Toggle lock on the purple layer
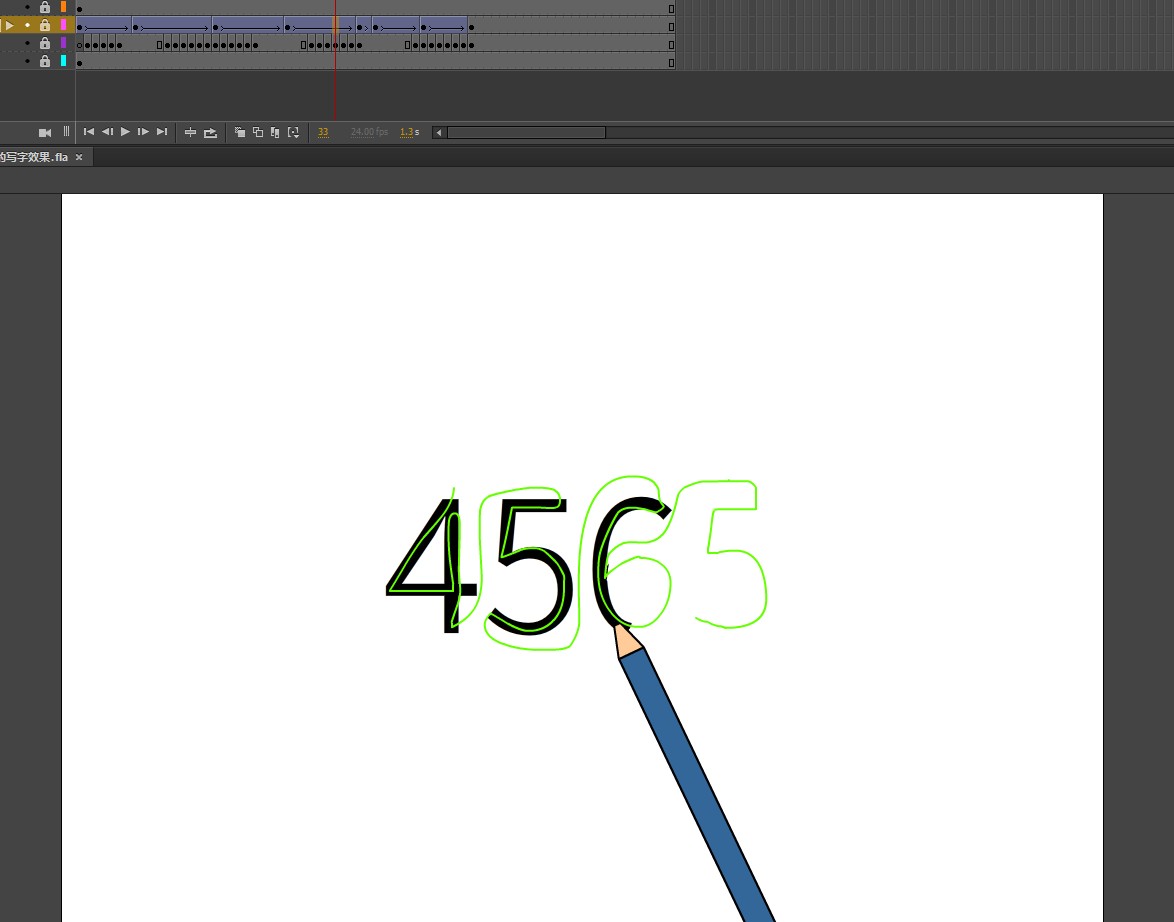Viewport: 1174px width, 922px height. [x=45, y=43]
